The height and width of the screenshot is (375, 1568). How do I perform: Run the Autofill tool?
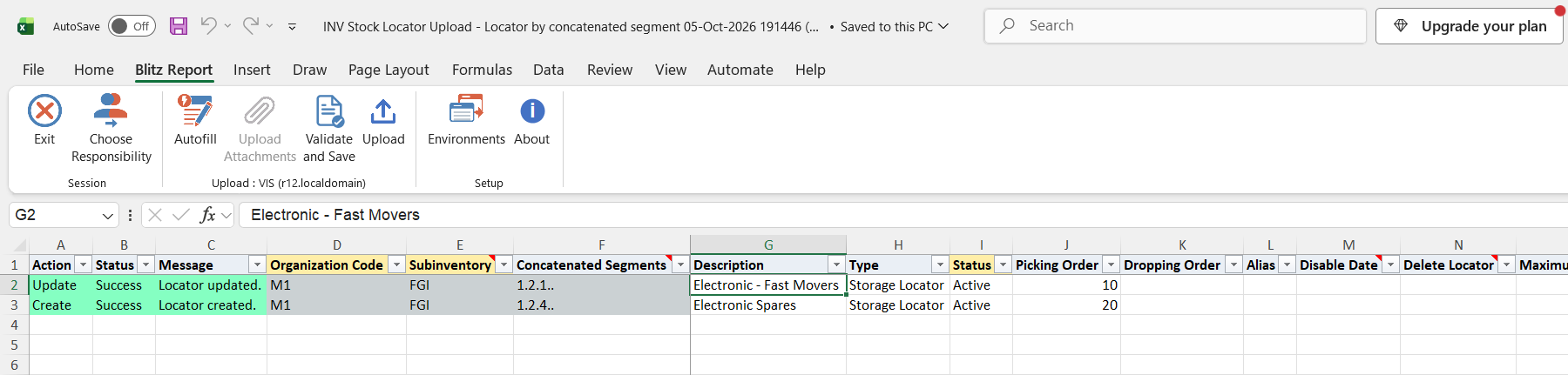pyautogui.click(x=195, y=111)
